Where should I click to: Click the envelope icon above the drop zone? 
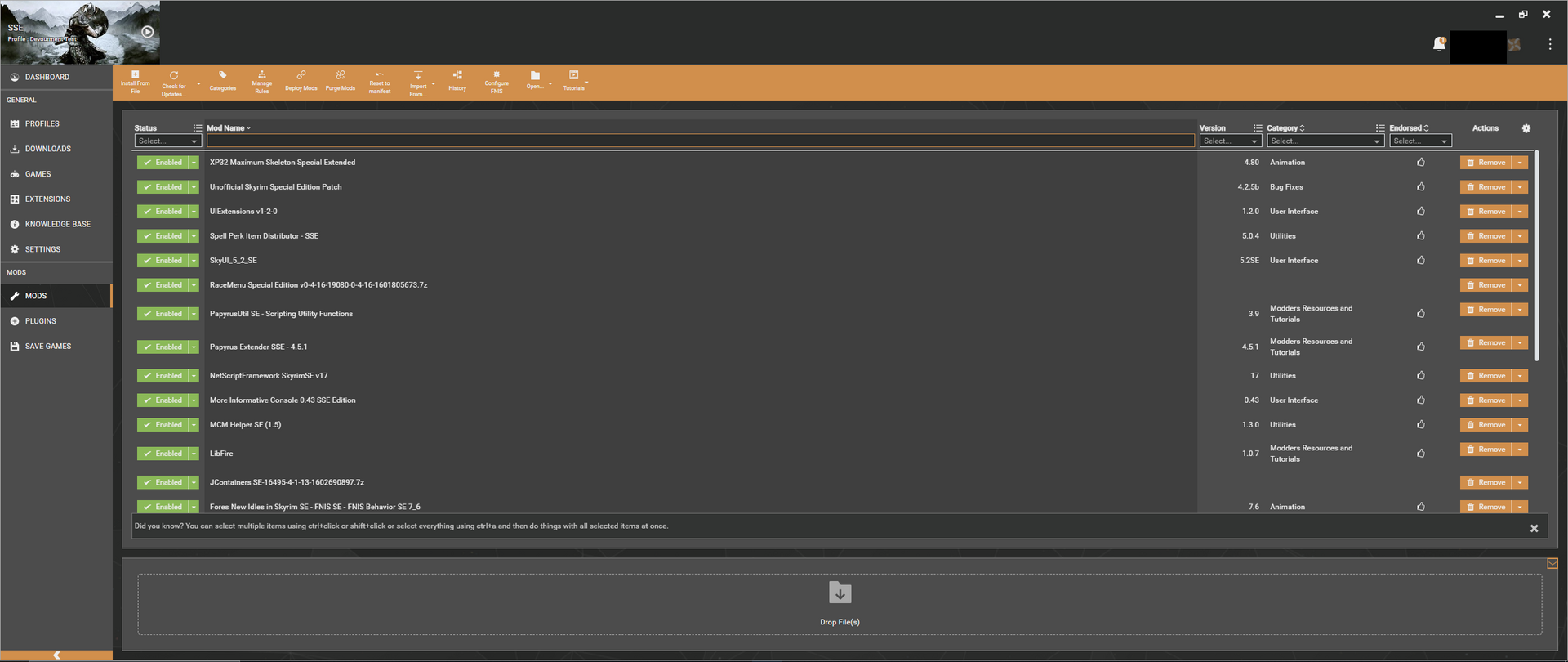[1552, 563]
